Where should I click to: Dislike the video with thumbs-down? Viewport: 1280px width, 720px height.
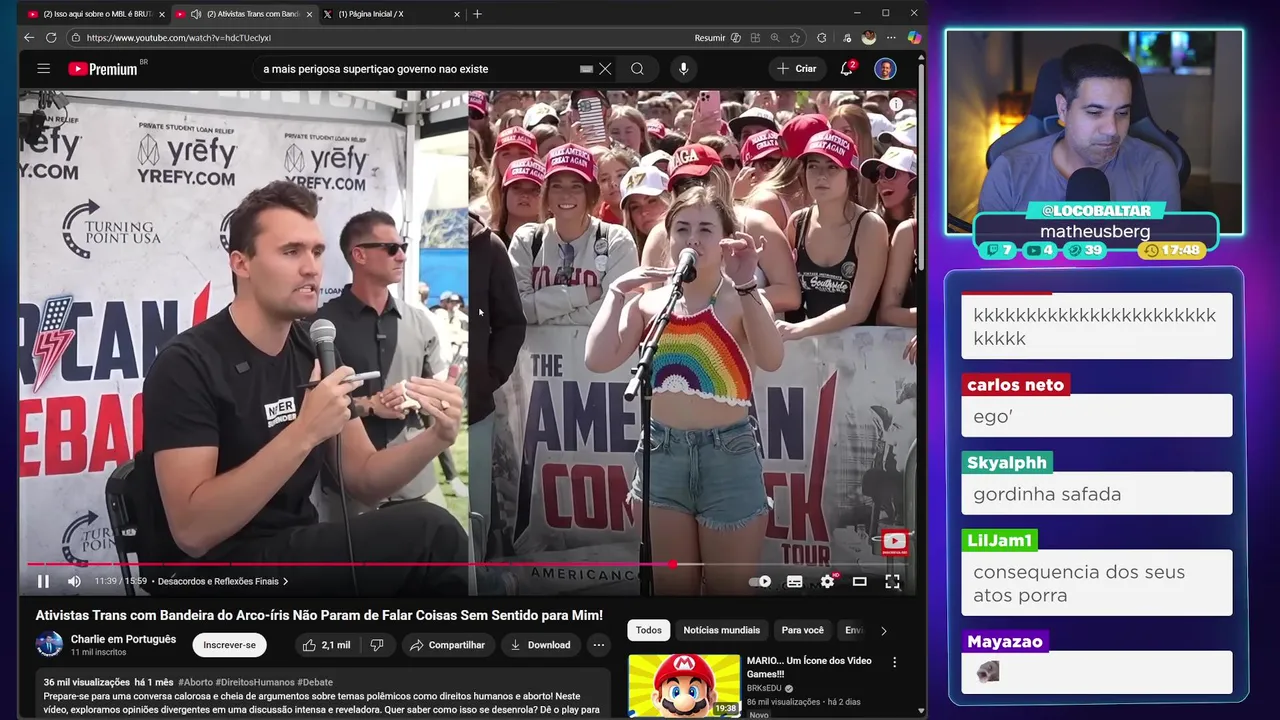pos(377,645)
